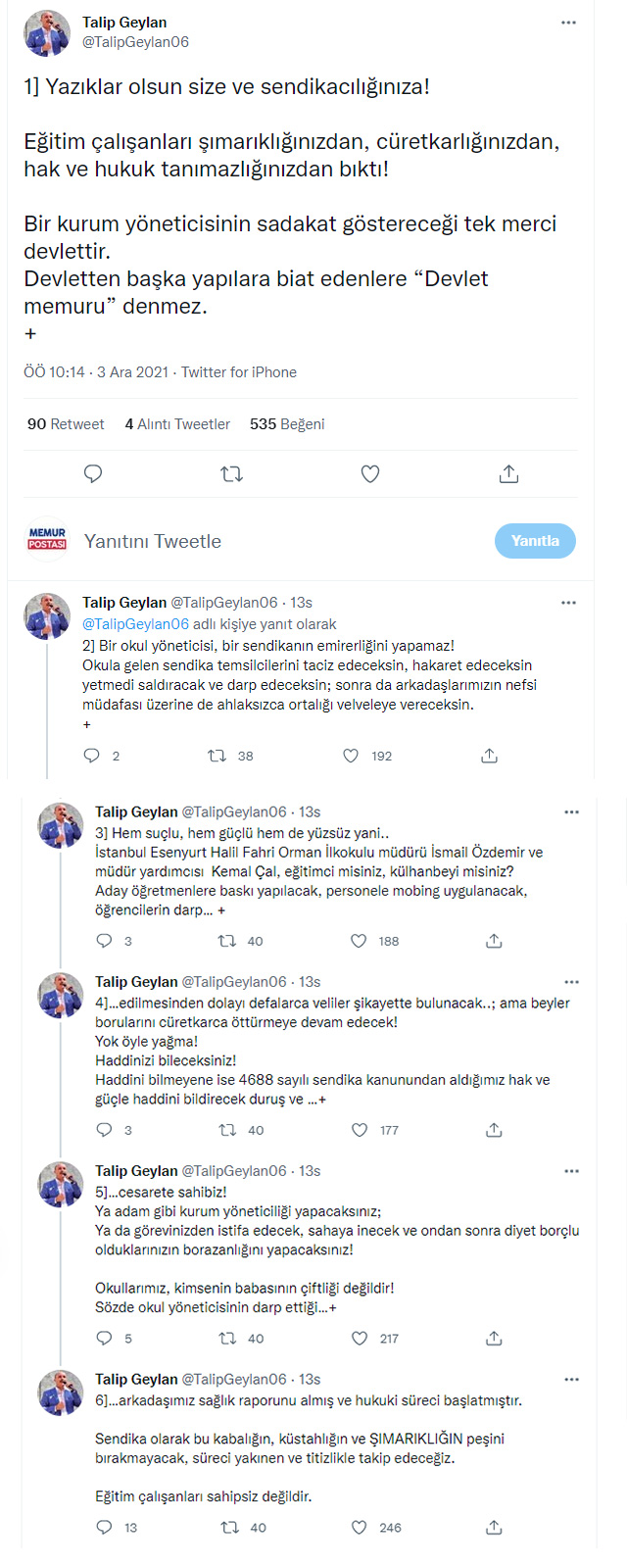Retweet the main tweet using retweet icon

[x=232, y=474]
